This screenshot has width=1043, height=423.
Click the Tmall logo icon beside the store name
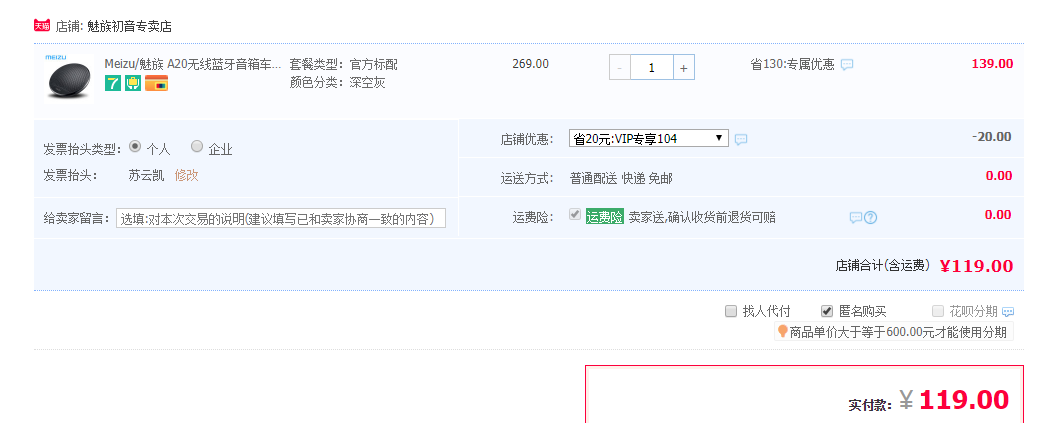pos(42,25)
